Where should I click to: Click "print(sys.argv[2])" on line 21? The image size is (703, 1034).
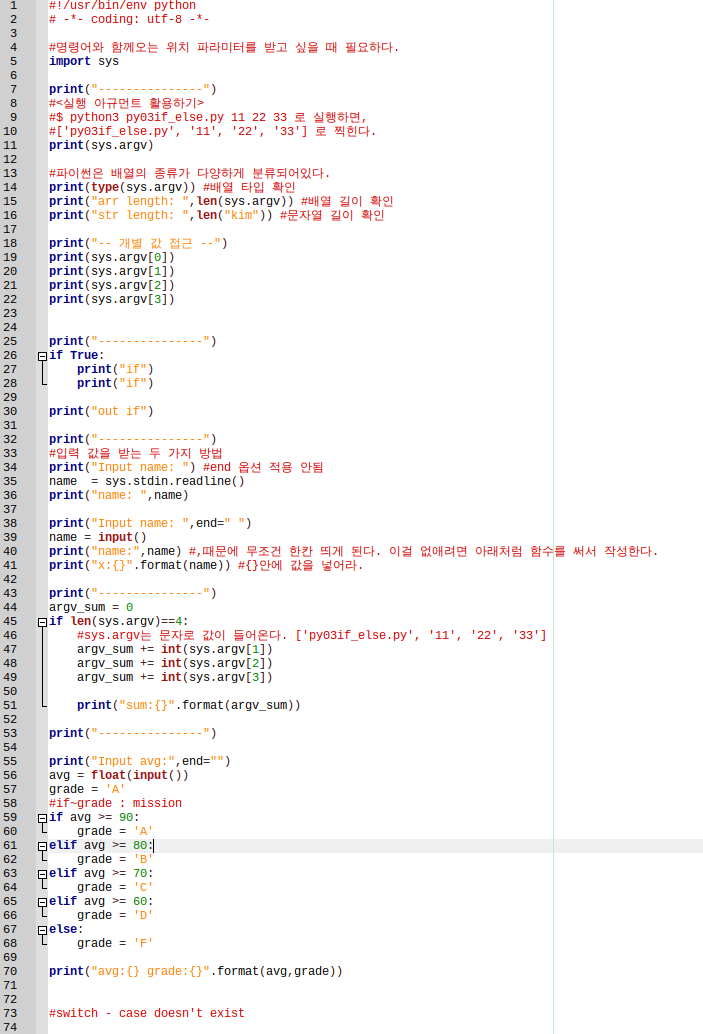111,286
